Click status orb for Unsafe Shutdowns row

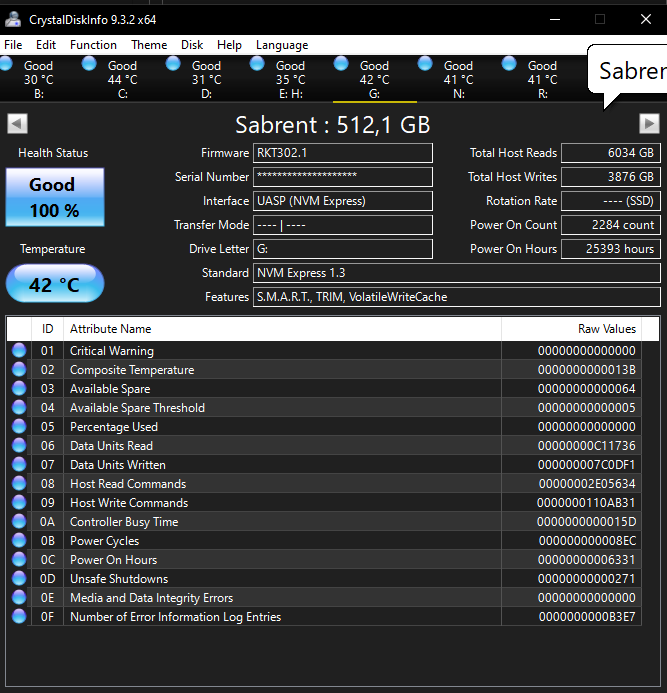[19, 579]
